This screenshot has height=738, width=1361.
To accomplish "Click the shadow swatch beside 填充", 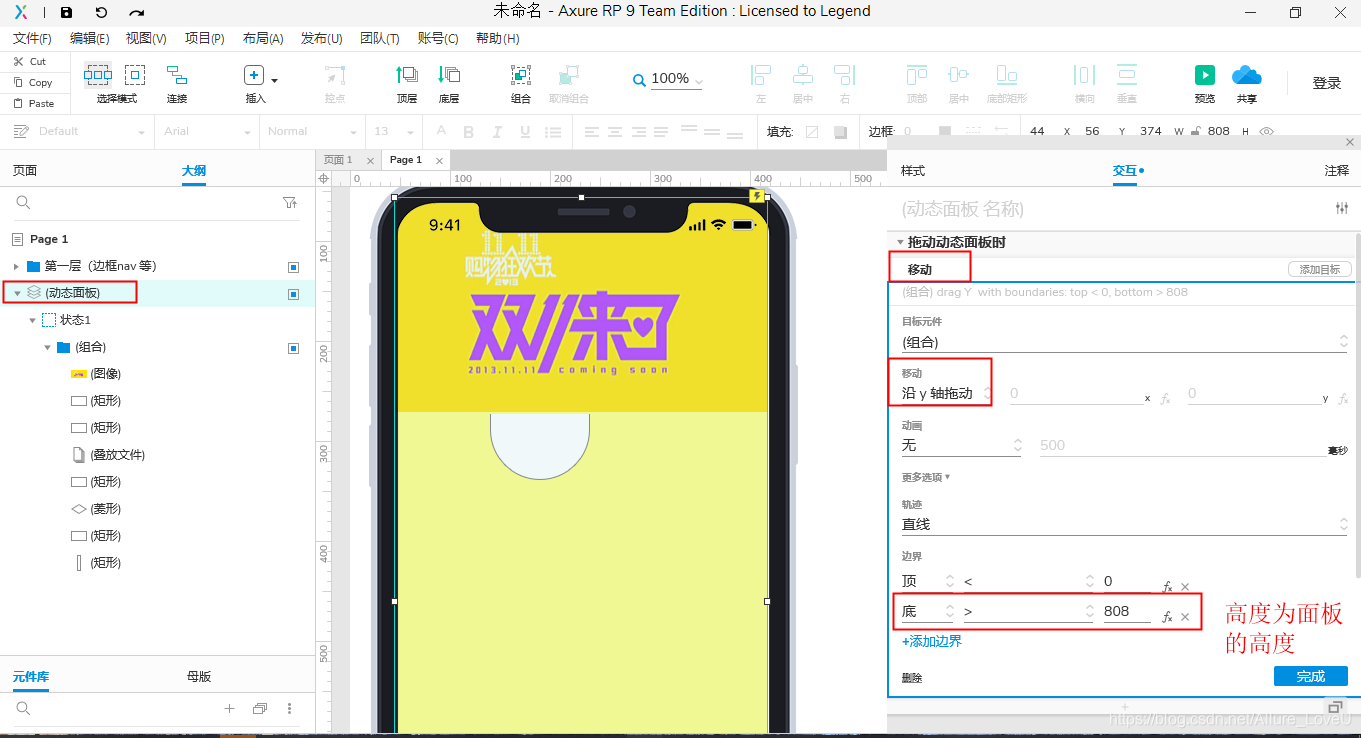I will coord(840,132).
